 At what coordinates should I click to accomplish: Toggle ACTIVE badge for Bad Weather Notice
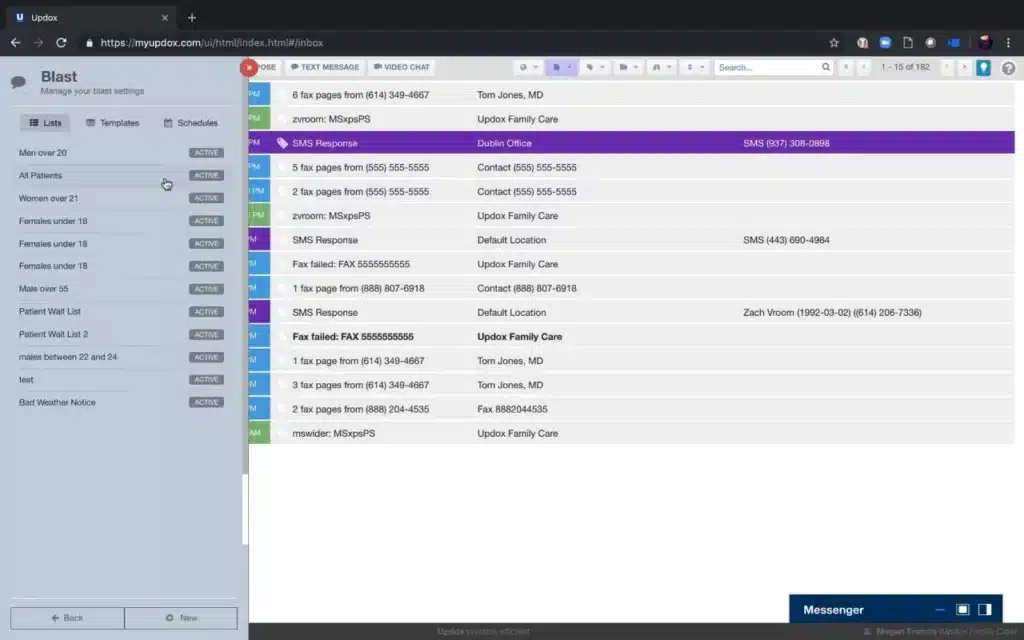click(x=206, y=402)
